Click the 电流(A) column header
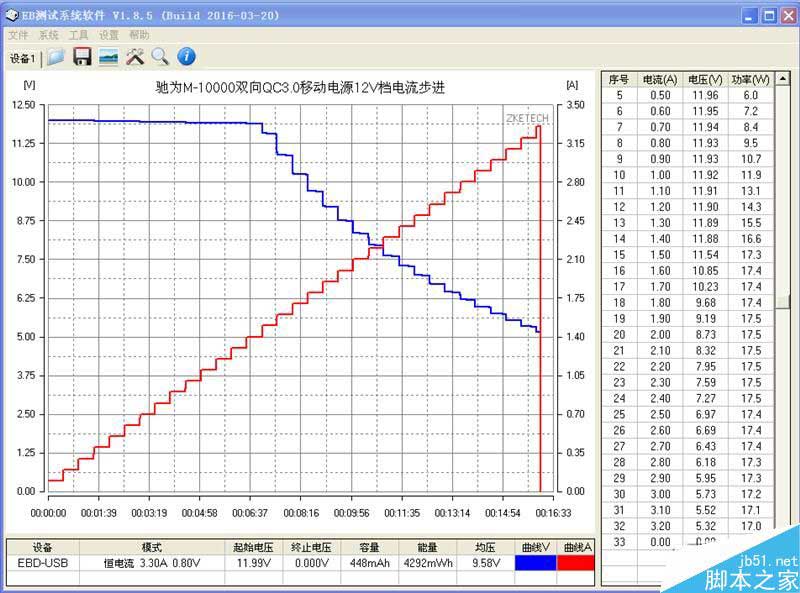Image resolution: width=800 pixels, height=593 pixels. (x=660, y=80)
